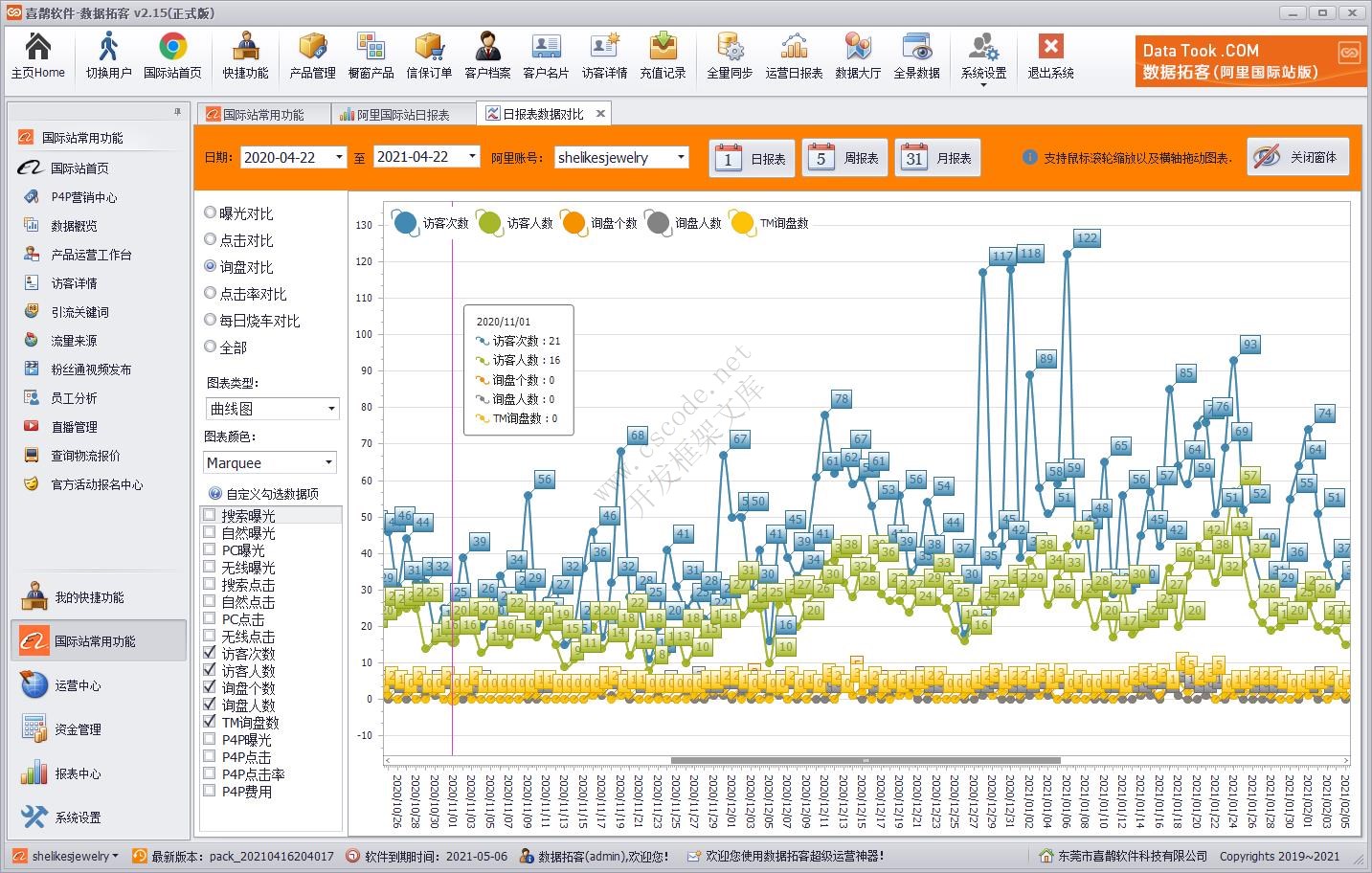Enable the P4P费用 checkbox
This screenshot has width=1372, height=873.
point(209,791)
